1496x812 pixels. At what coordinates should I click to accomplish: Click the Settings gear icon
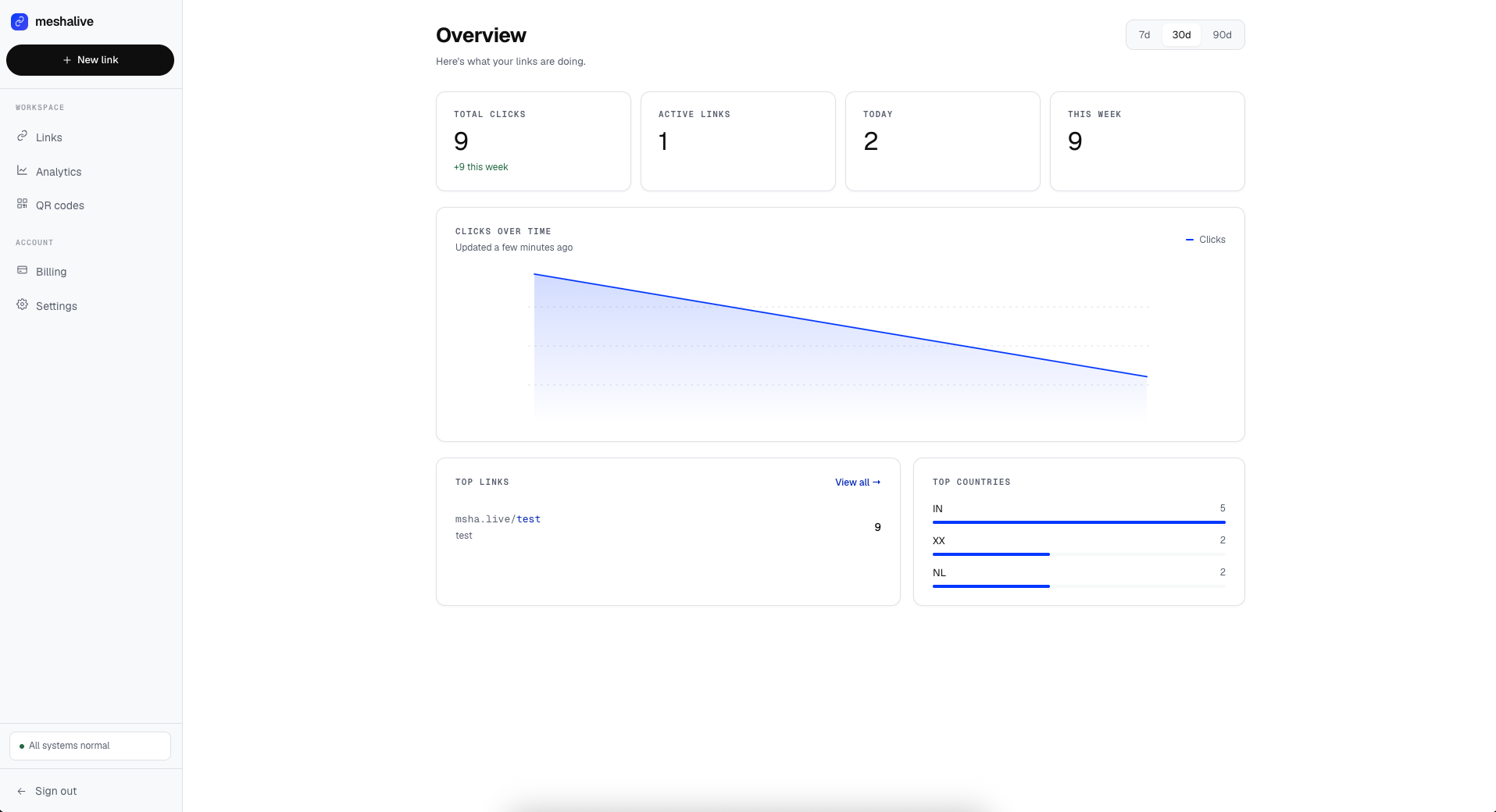tap(23, 304)
